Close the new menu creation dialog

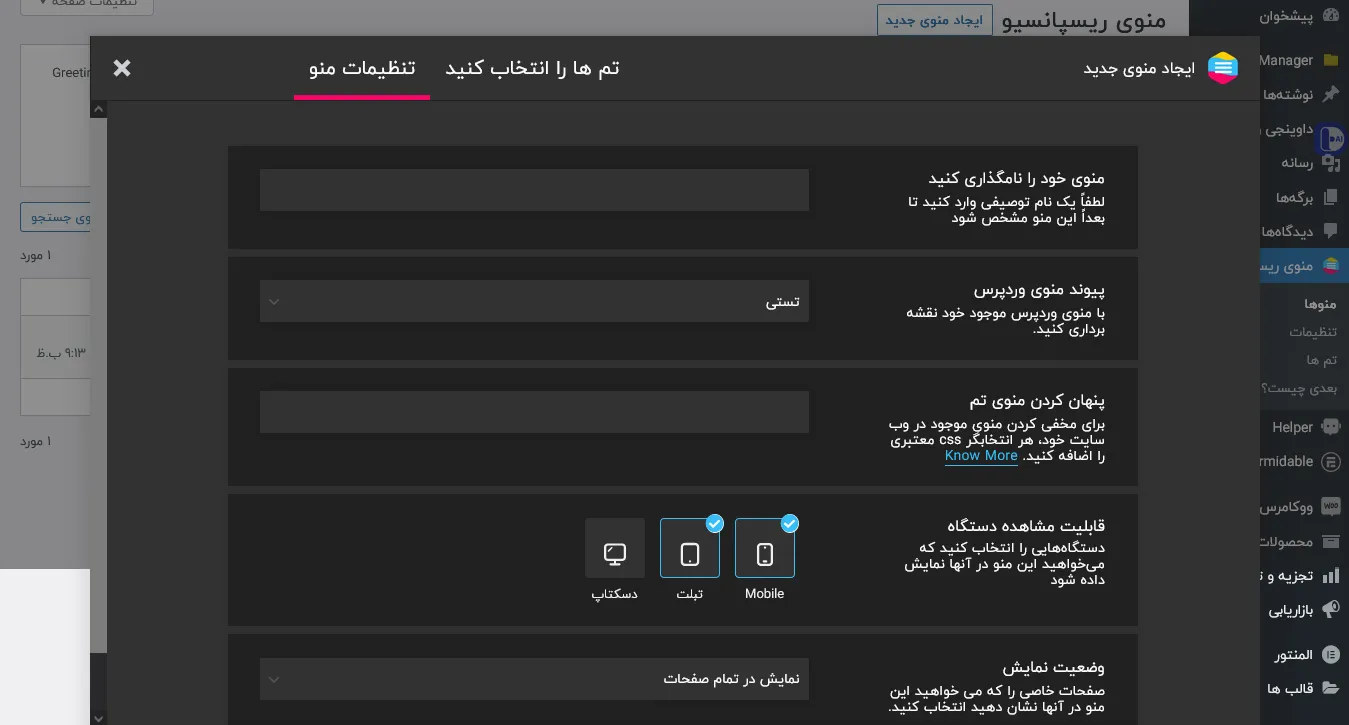tap(122, 68)
